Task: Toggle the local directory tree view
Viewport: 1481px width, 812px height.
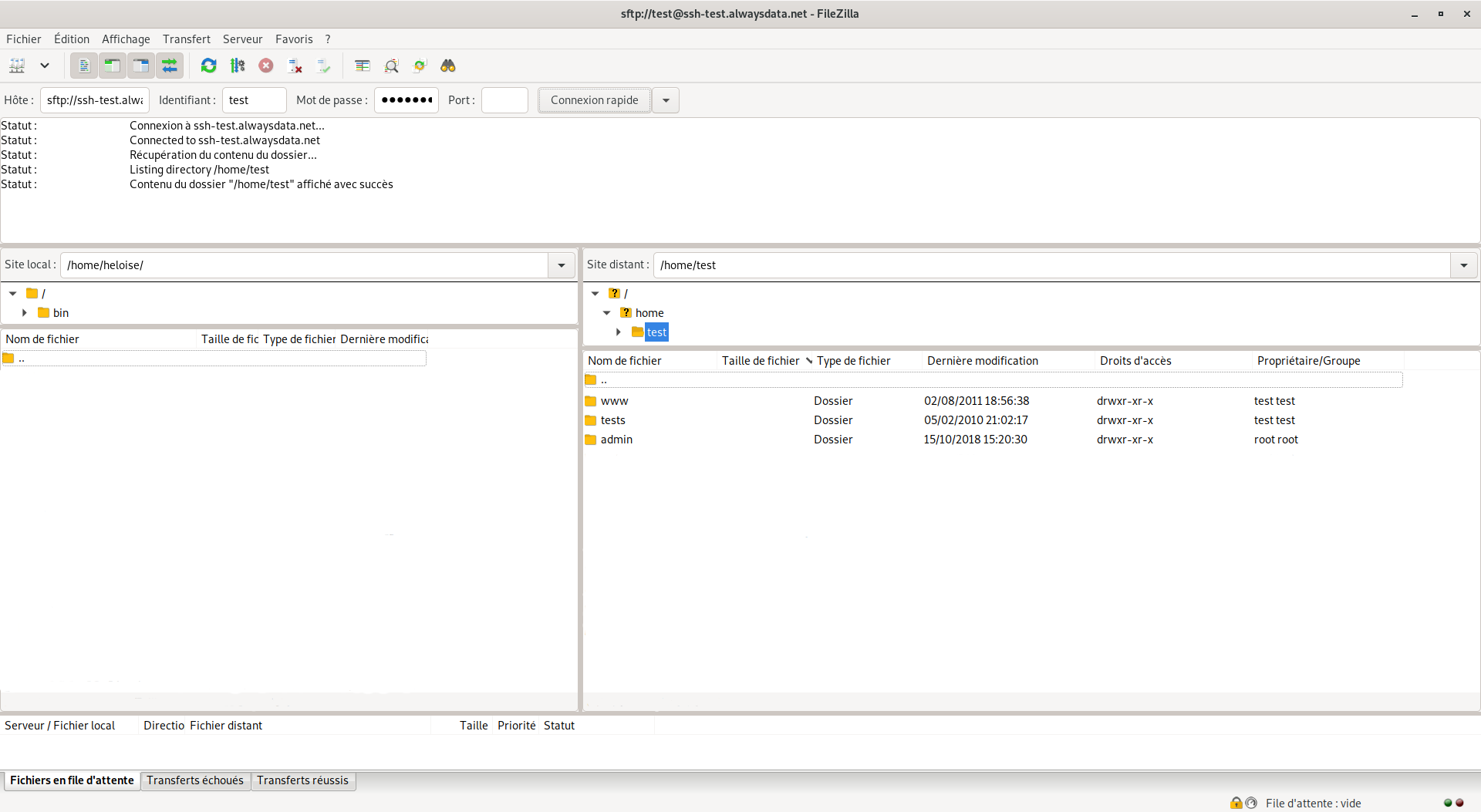Action: (x=112, y=66)
